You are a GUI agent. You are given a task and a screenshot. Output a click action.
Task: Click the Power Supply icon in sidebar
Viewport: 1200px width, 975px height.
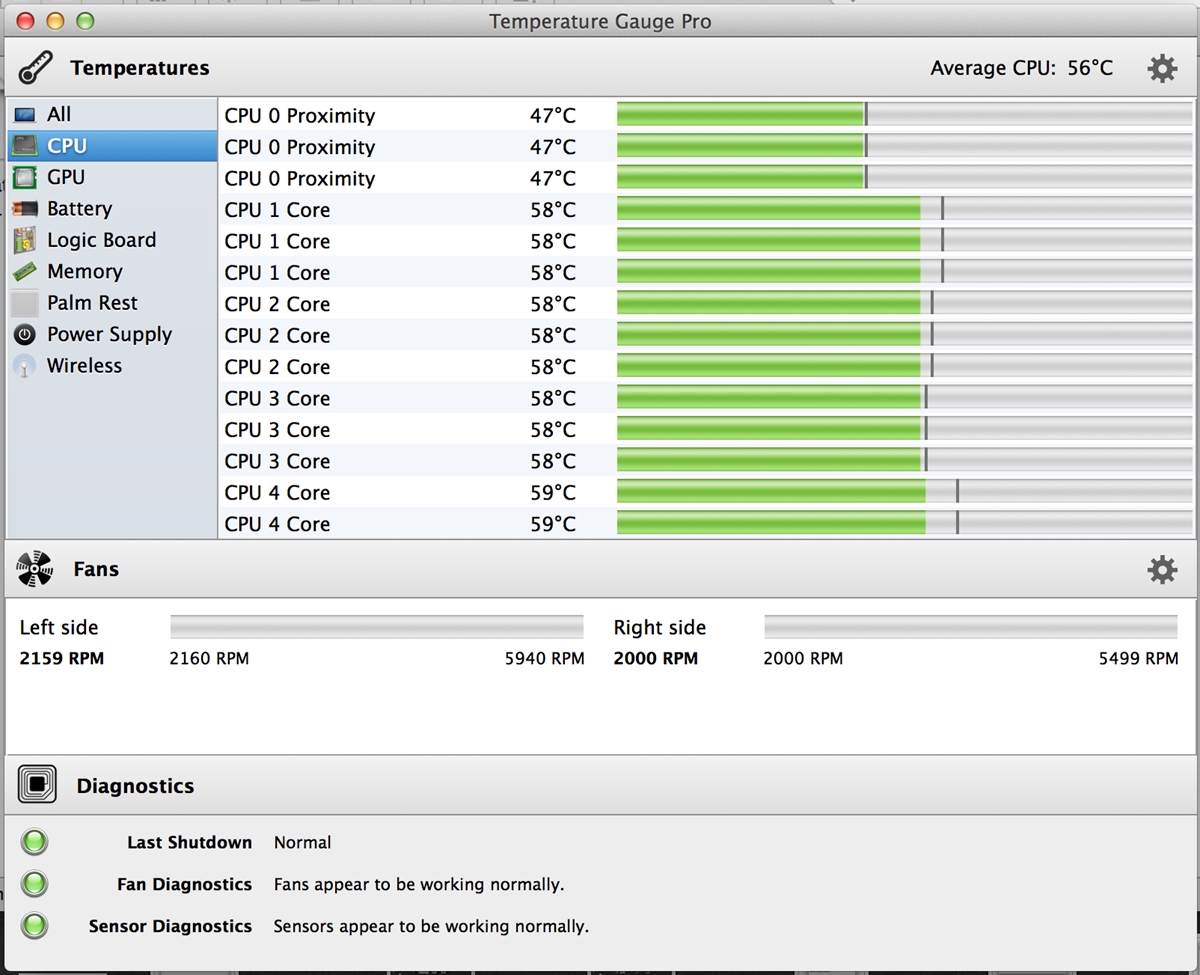click(x=25, y=335)
